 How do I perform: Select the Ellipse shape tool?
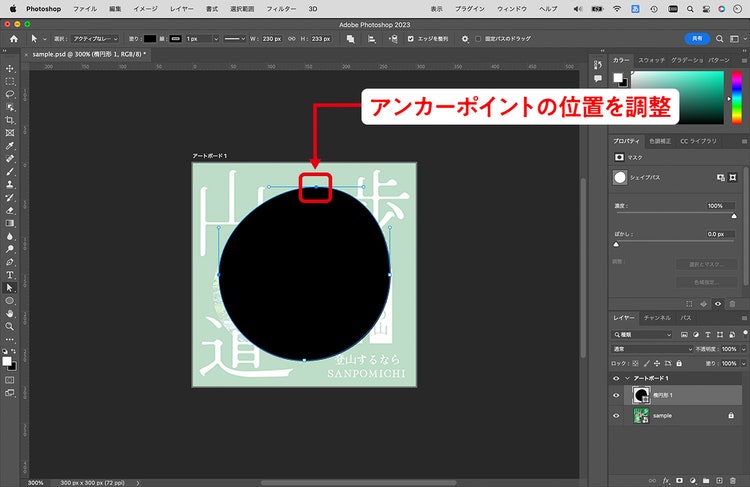[x=10, y=301]
